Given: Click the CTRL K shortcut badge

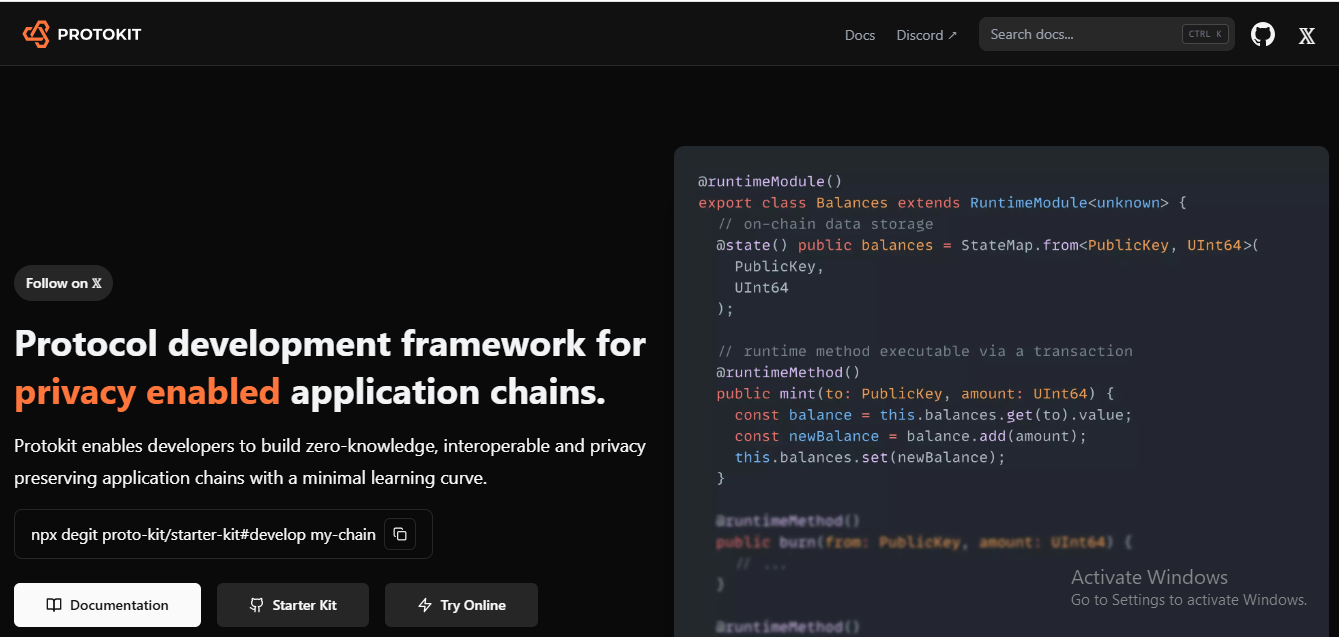Looking at the screenshot, I should (x=1206, y=34).
